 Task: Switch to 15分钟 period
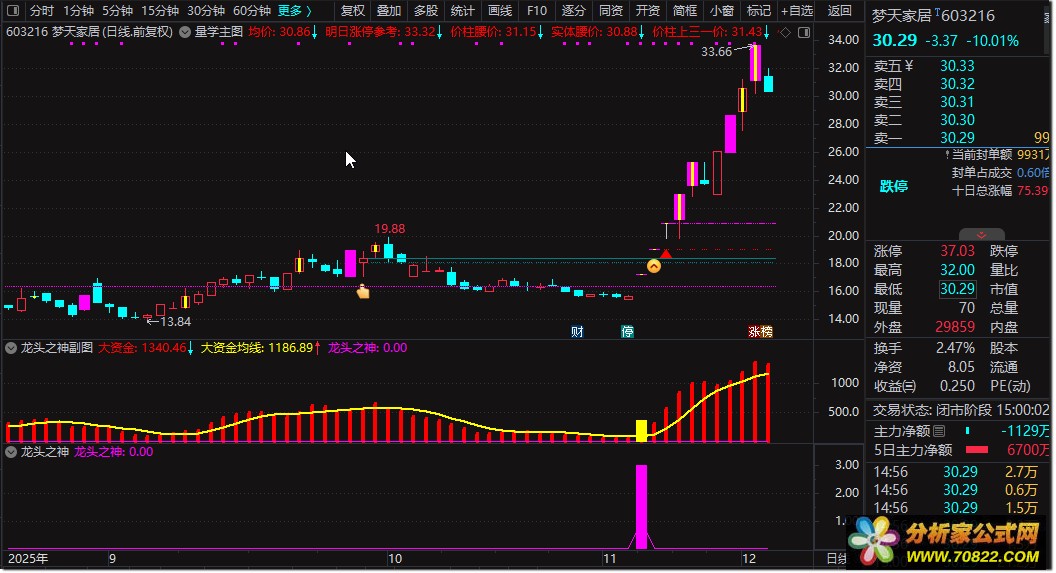160,11
